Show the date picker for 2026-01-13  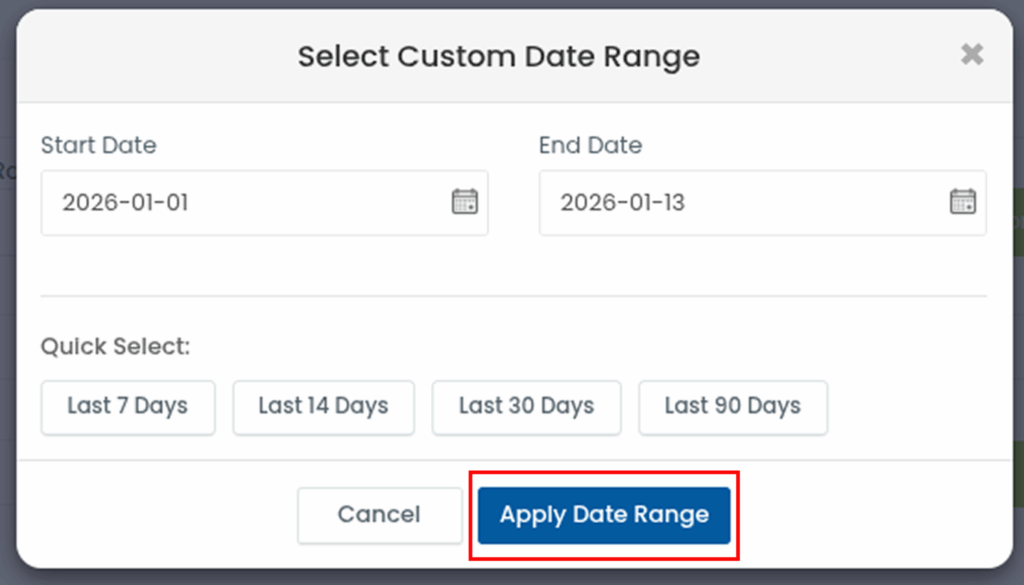coord(962,202)
